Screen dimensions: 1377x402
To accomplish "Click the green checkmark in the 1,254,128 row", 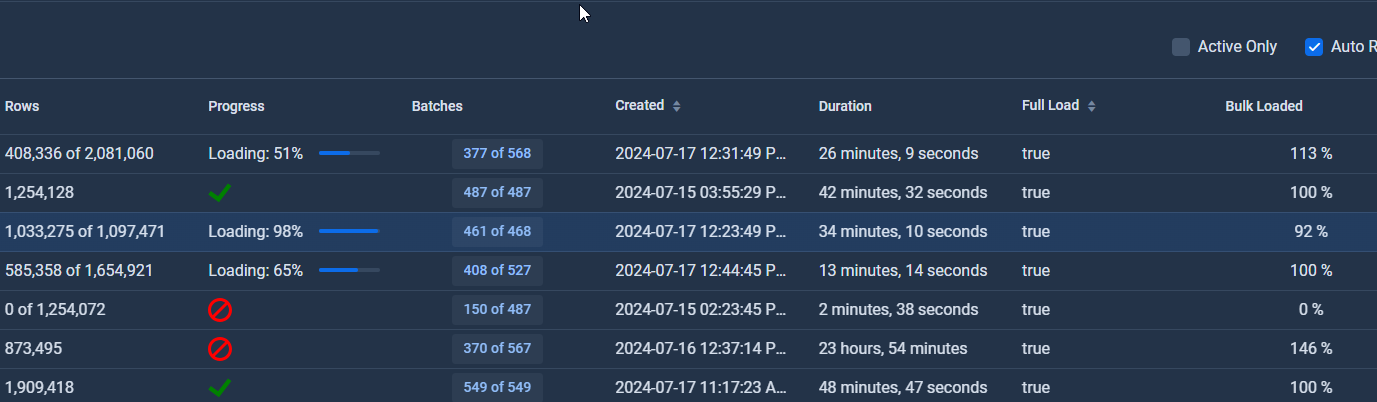I will pos(220,193).
